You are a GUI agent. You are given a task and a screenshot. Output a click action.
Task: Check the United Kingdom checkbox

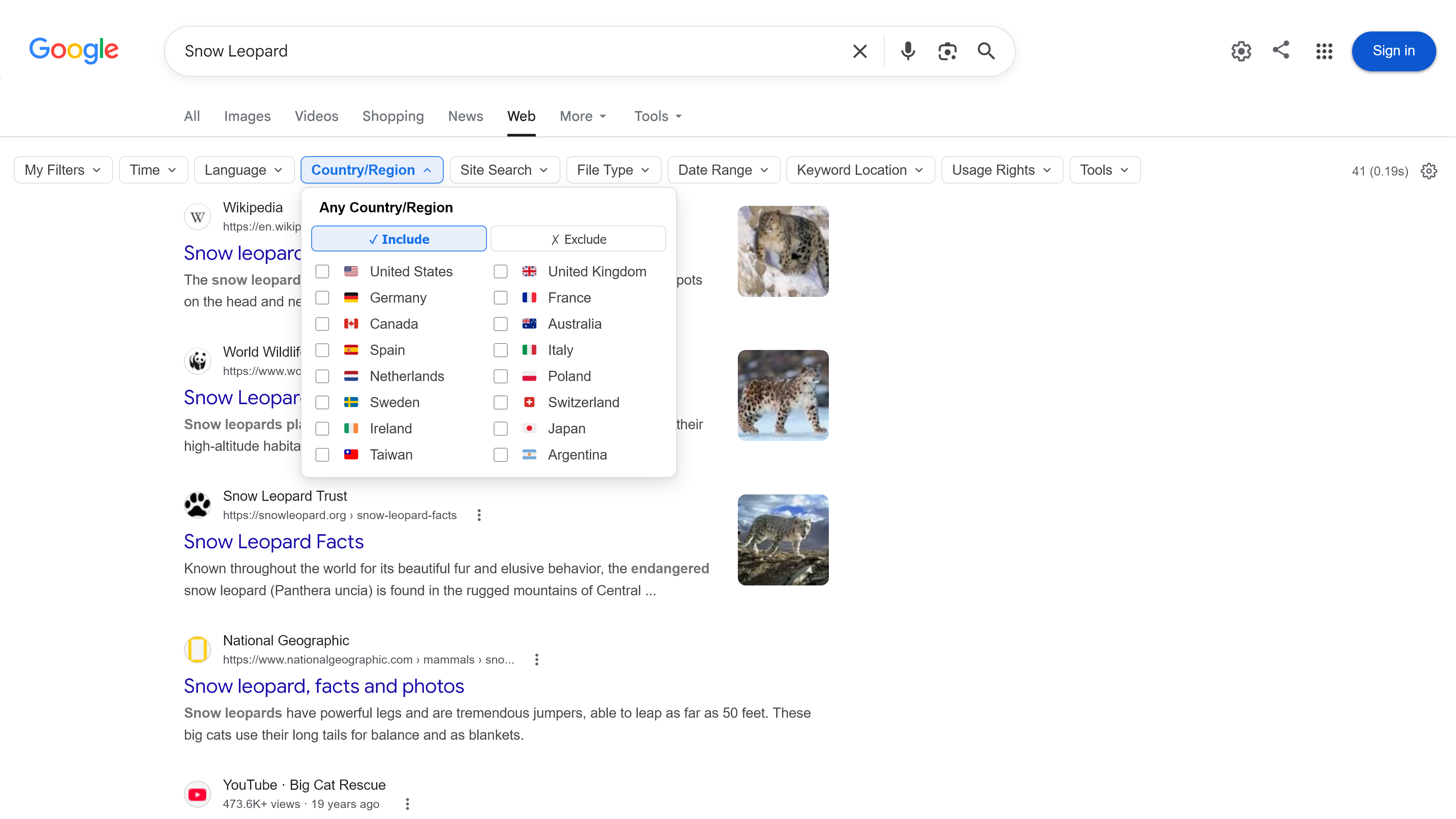pyautogui.click(x=500, y=271)
